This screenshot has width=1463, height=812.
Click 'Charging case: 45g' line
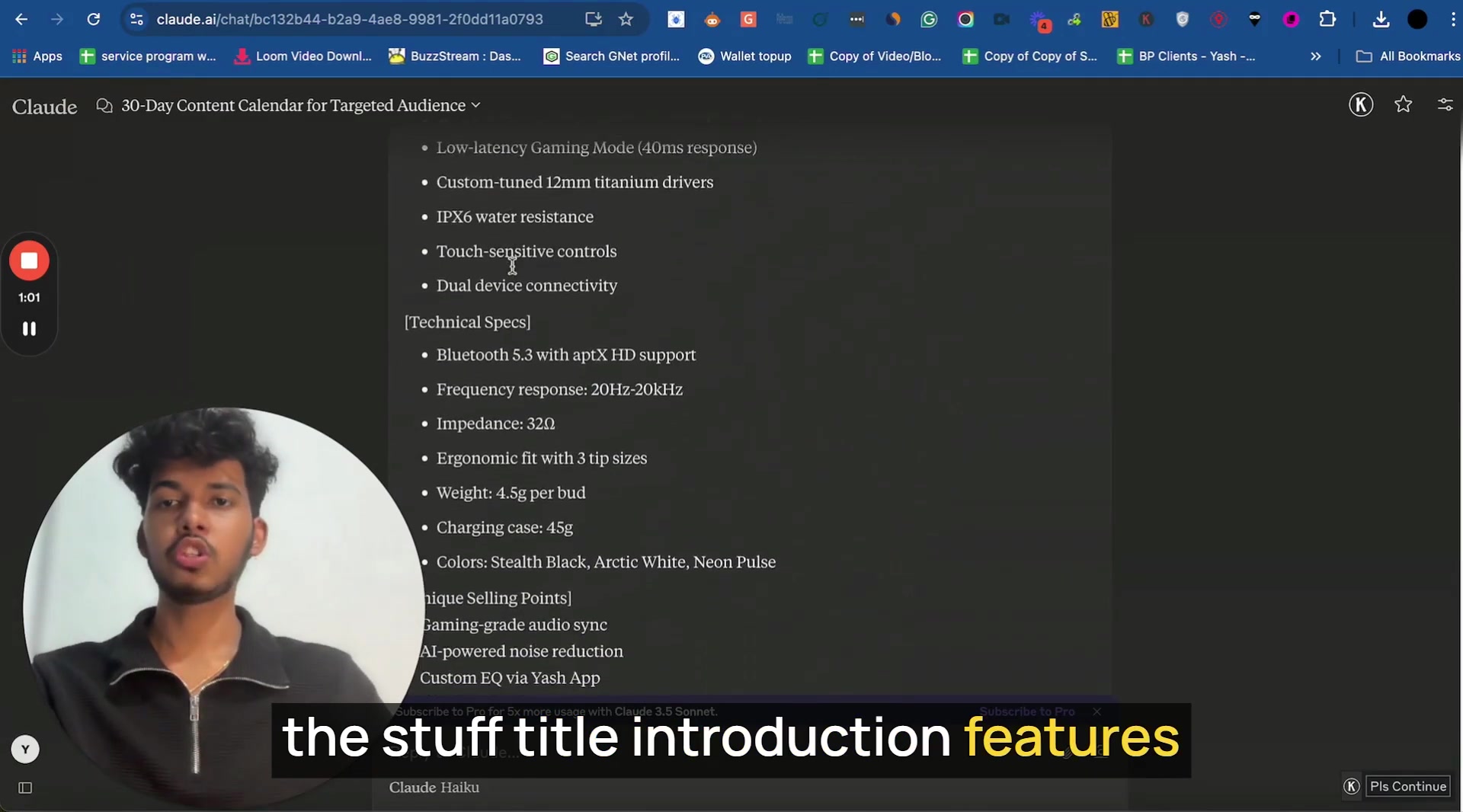504,528
